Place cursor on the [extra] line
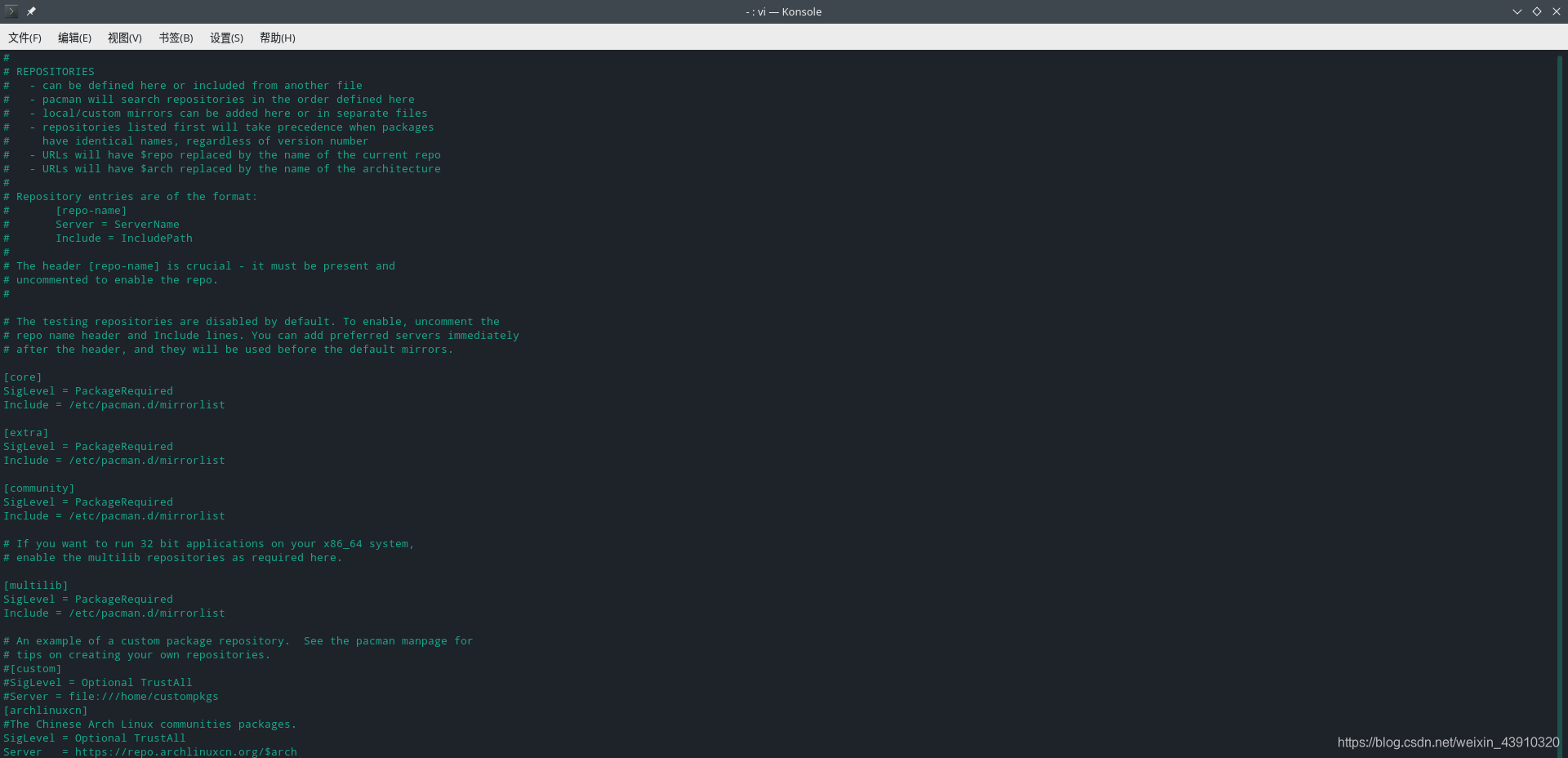1568x758 pixels. 26,433
